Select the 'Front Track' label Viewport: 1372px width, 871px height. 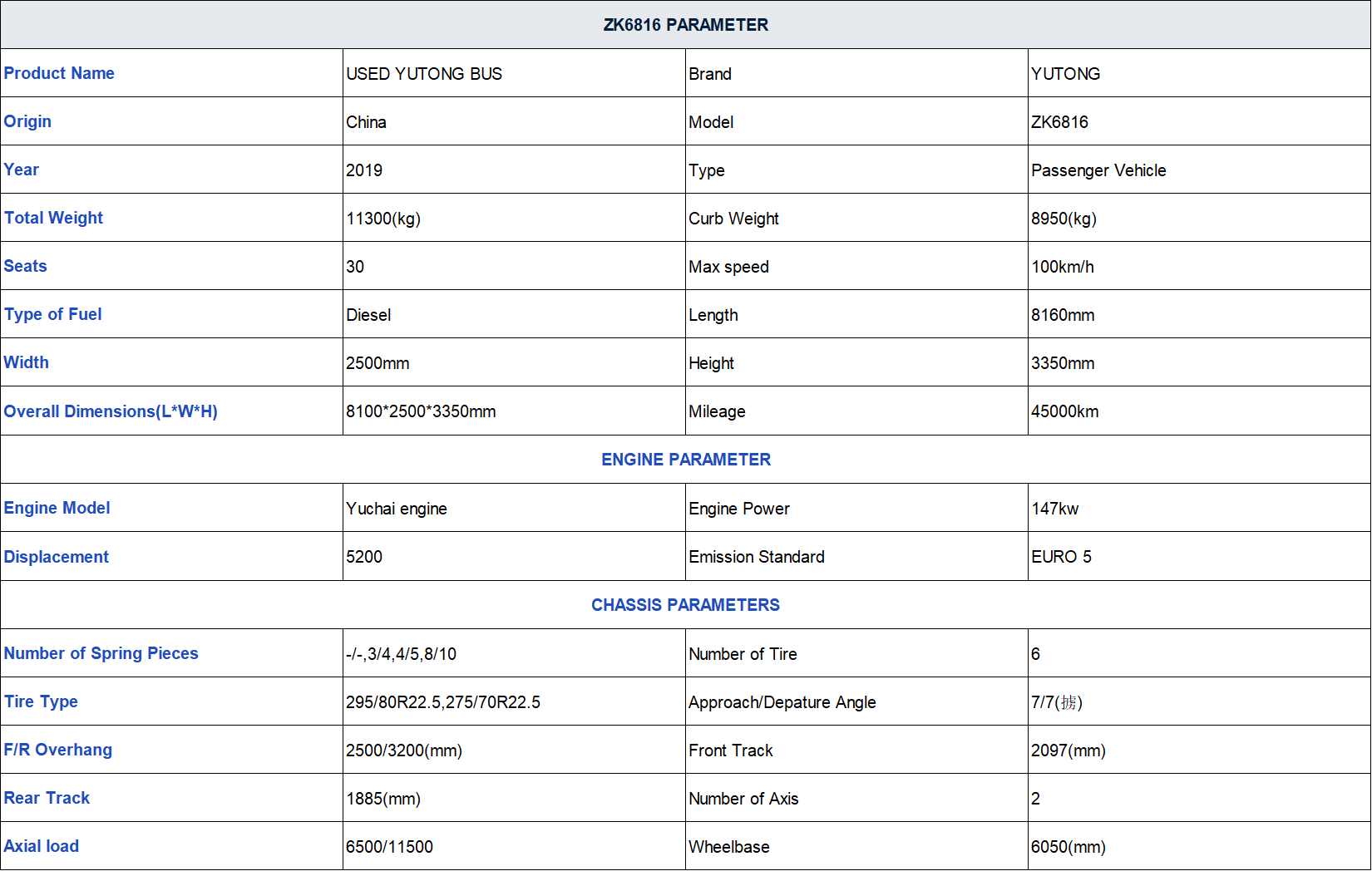point(731,750)
